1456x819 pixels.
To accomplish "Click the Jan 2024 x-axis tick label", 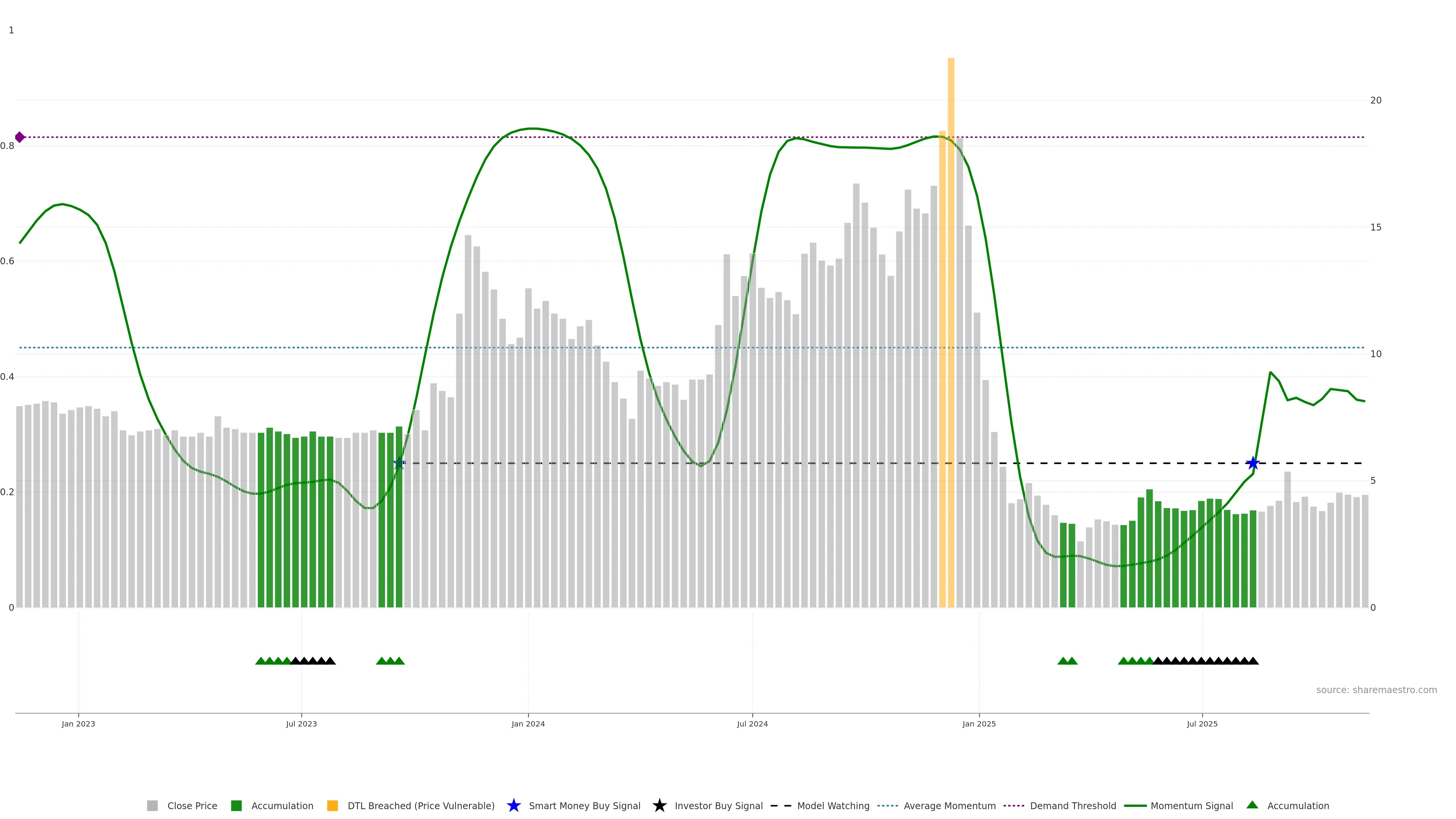I will (x=528, y=723).
